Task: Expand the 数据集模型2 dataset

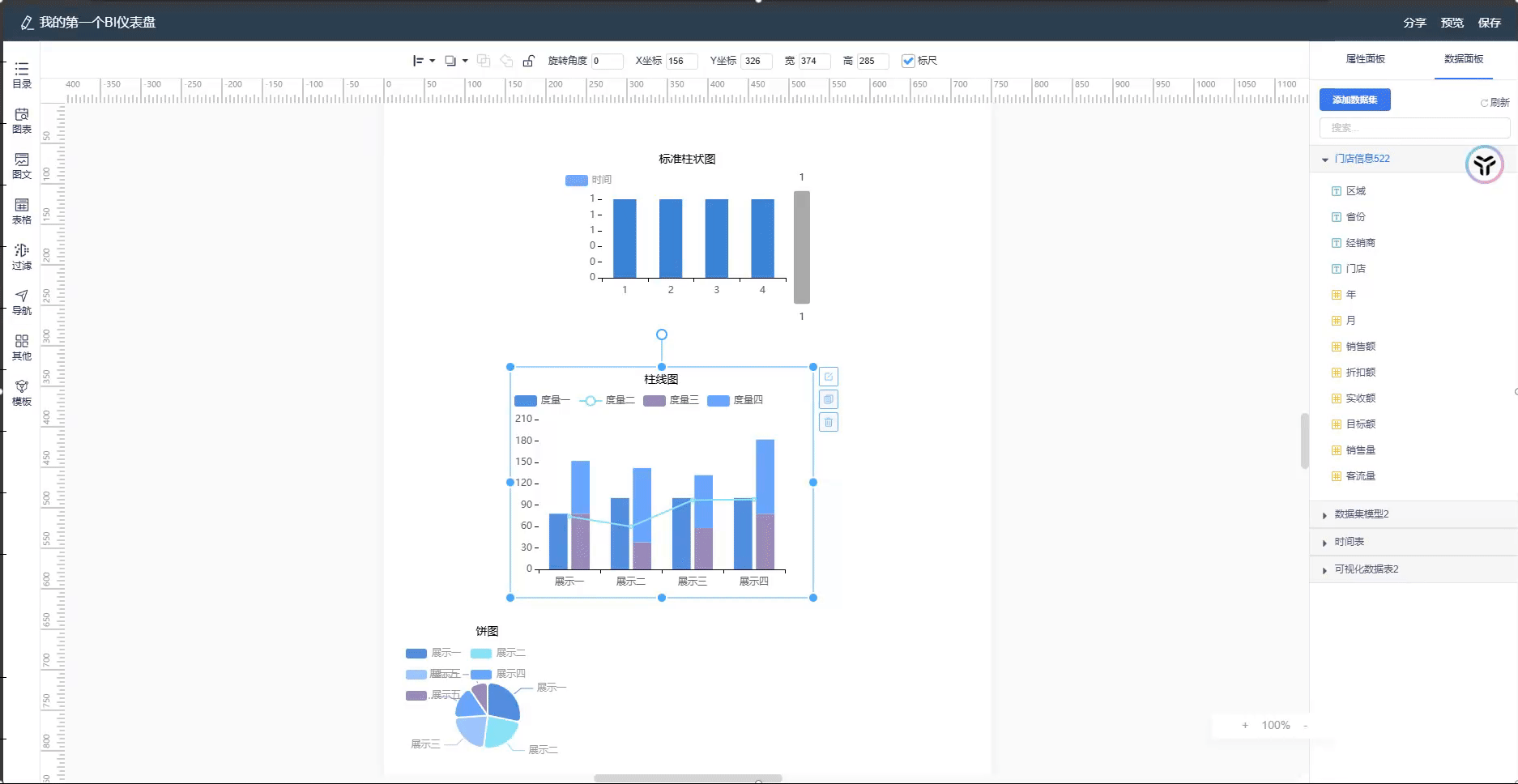Action: [1324, 515]
